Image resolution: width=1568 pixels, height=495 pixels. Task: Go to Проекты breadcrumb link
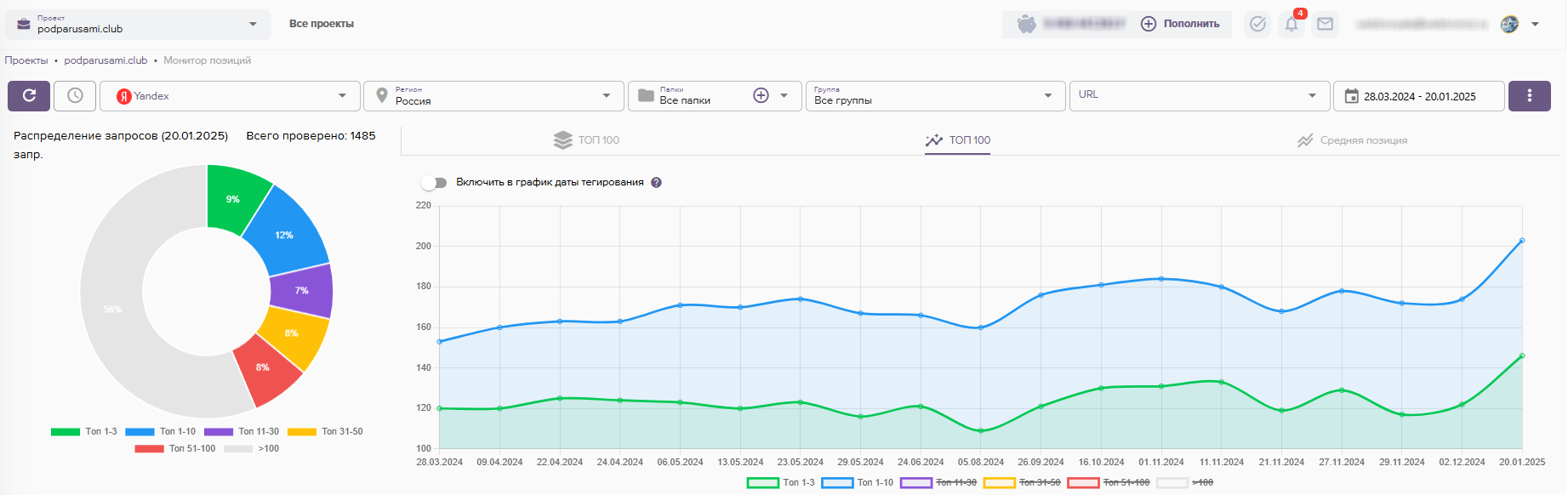point(26,60)
